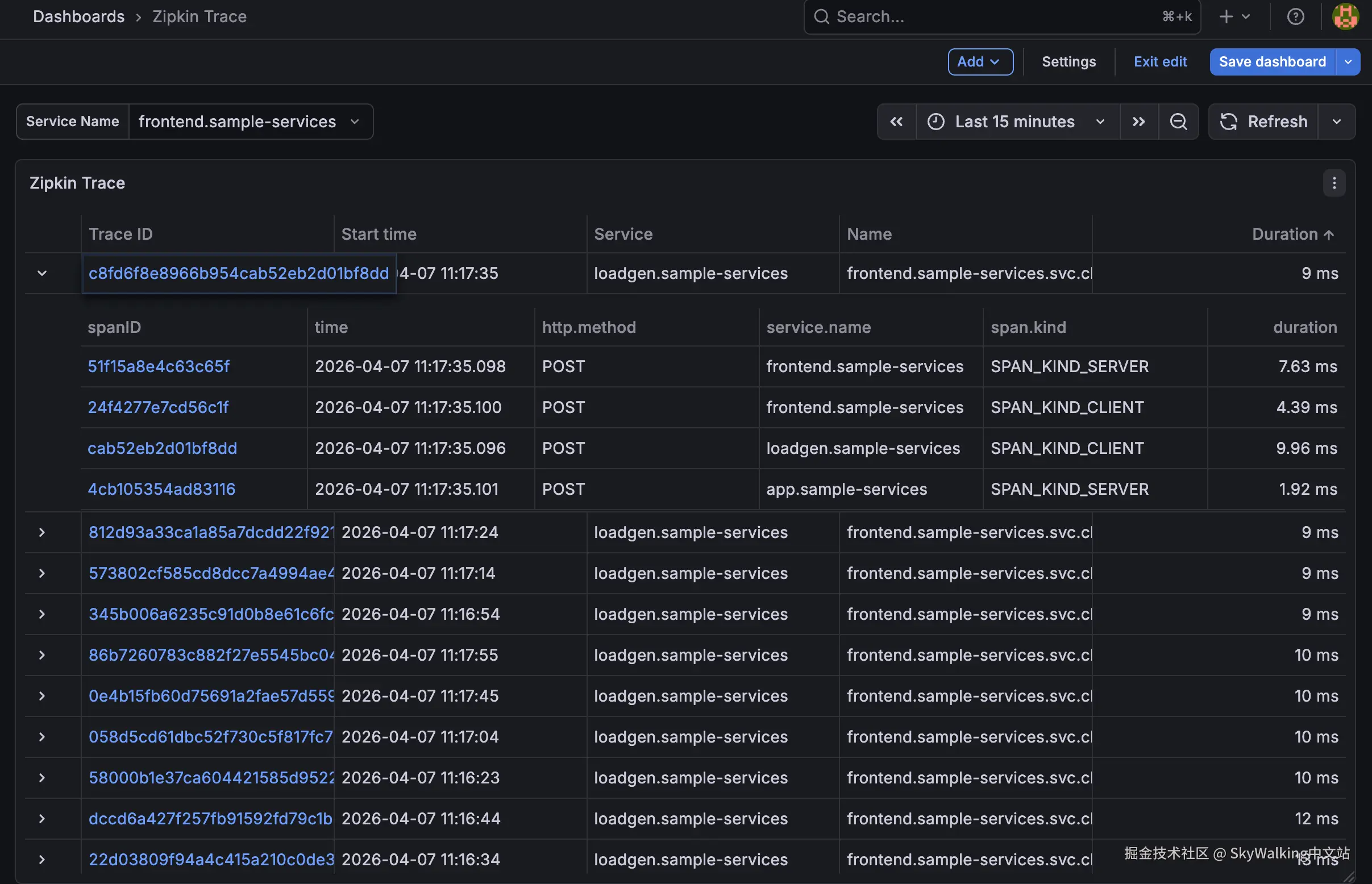Open dashboard Settings
This screenshot has height=884, width=1372.
(x=1068, y=62)
